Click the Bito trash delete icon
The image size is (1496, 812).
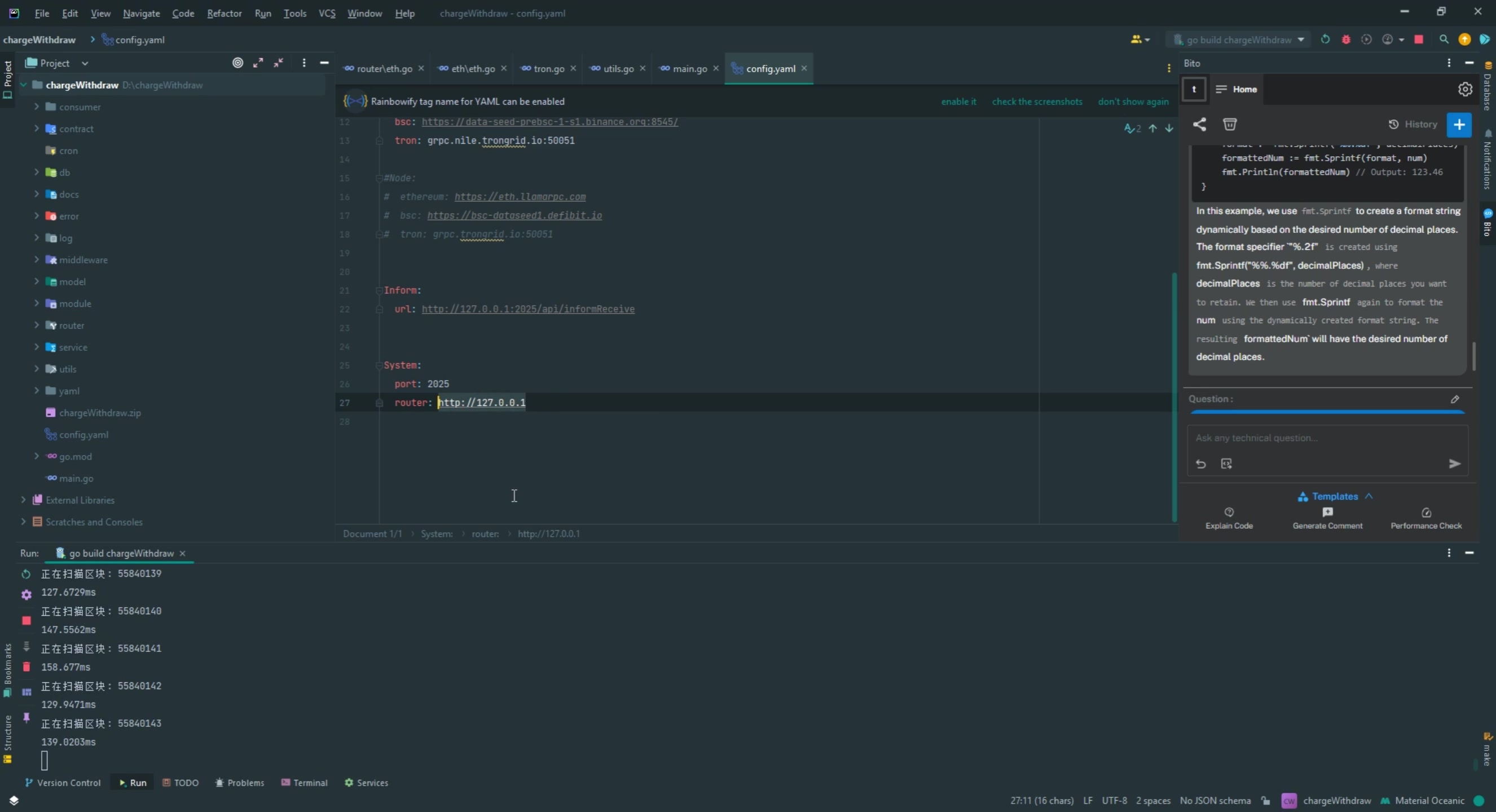coord(1229,124)
